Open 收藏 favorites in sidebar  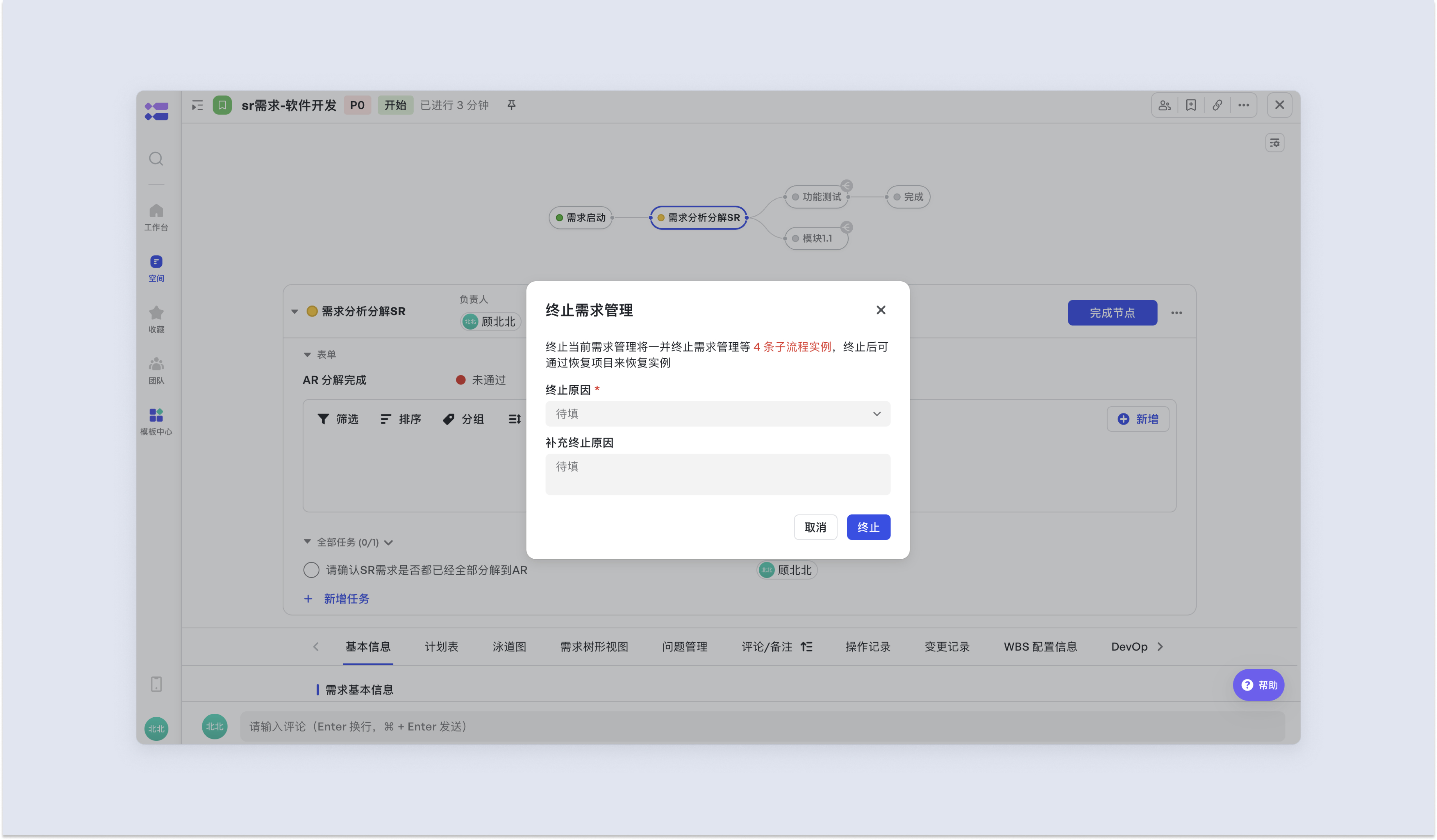point(156,320)
